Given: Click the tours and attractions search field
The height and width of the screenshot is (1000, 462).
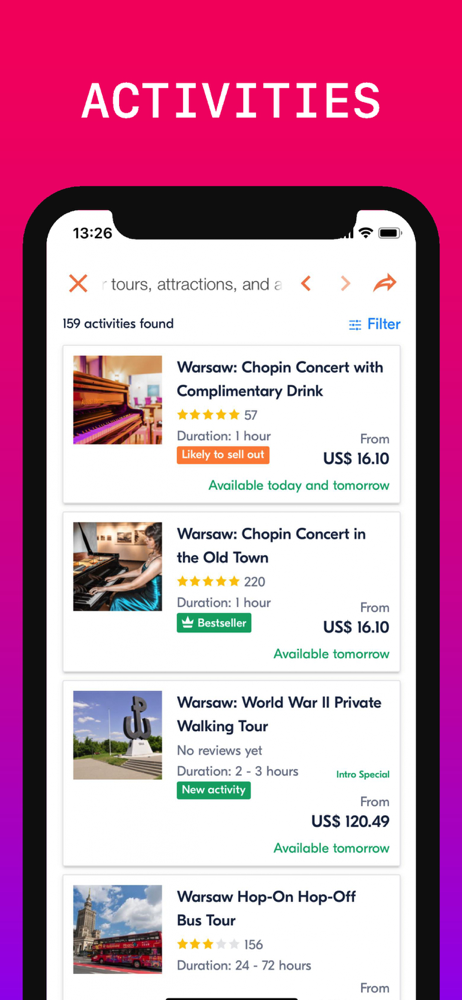Looking at the screenshot, I should point(191,284).
